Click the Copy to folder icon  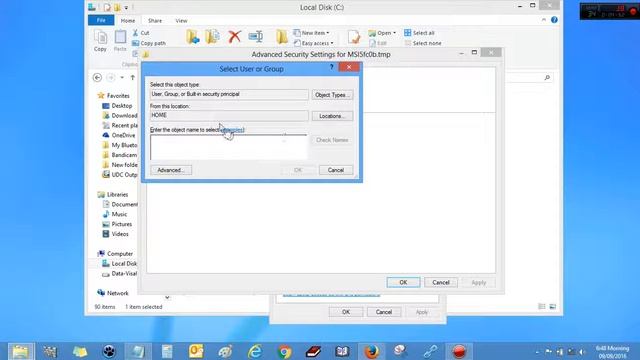[x=212, y=37]
